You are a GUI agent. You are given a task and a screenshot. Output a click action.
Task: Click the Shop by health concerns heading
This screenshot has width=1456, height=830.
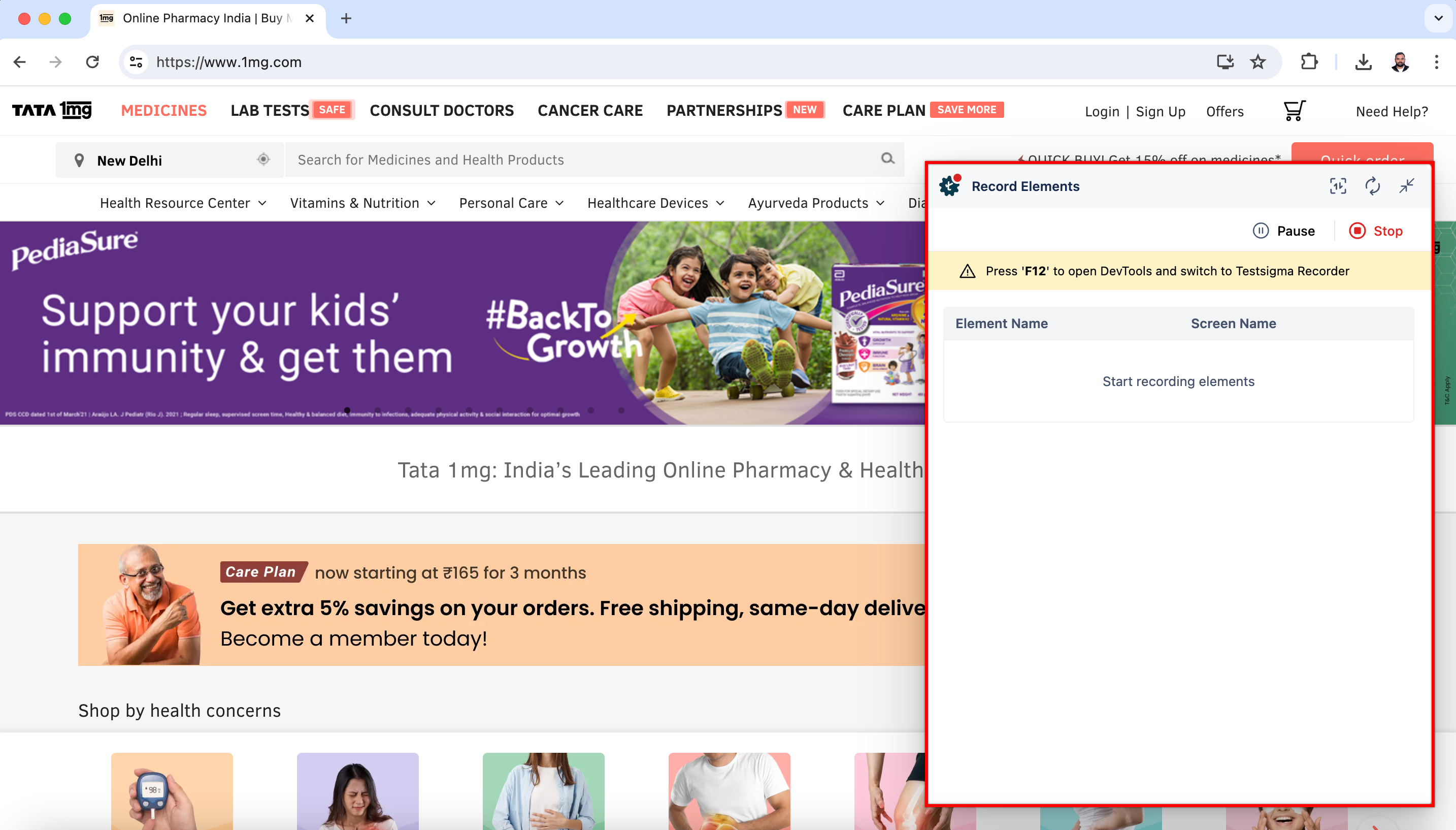179,710
